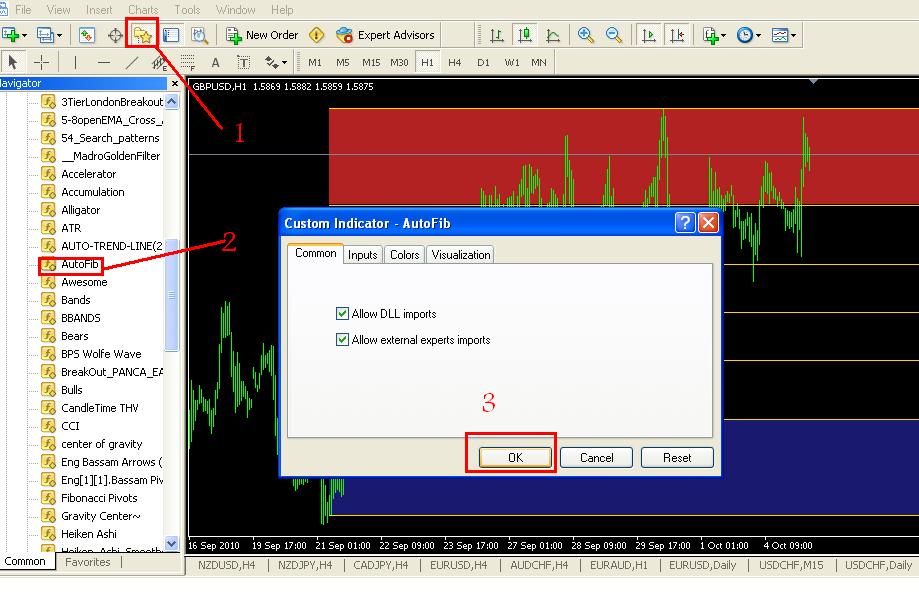The height and width of the screenshot is (594, 919).
Task: Switch chart to candlestick view
Action: click(x=525, y=35)
